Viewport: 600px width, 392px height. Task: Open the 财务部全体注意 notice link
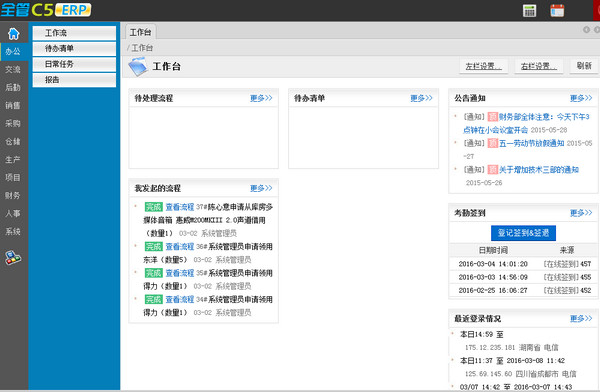(x=527, y=123)
